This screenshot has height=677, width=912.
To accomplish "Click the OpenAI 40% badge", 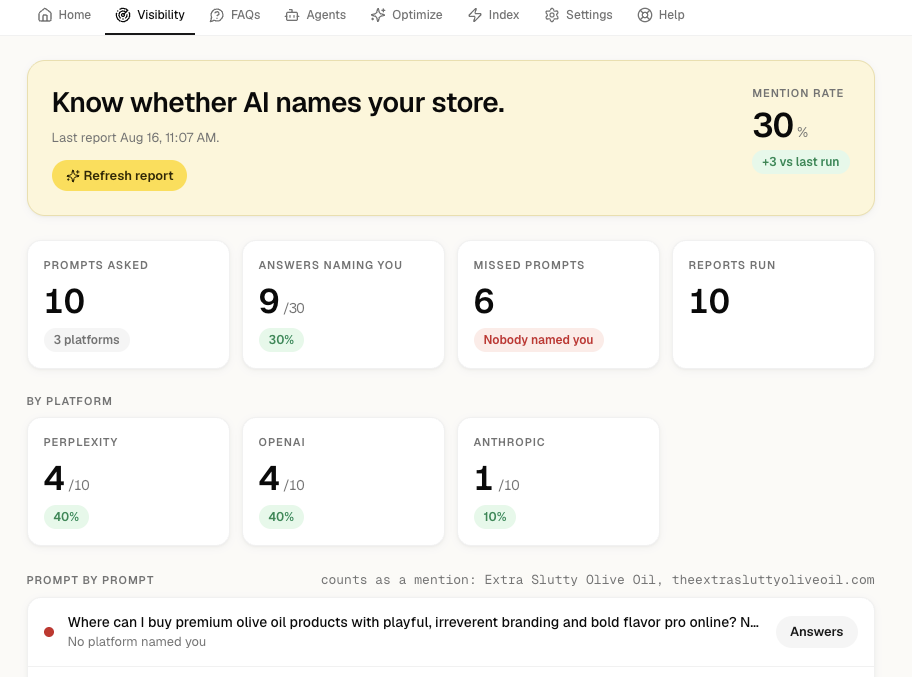I will 281,516.
